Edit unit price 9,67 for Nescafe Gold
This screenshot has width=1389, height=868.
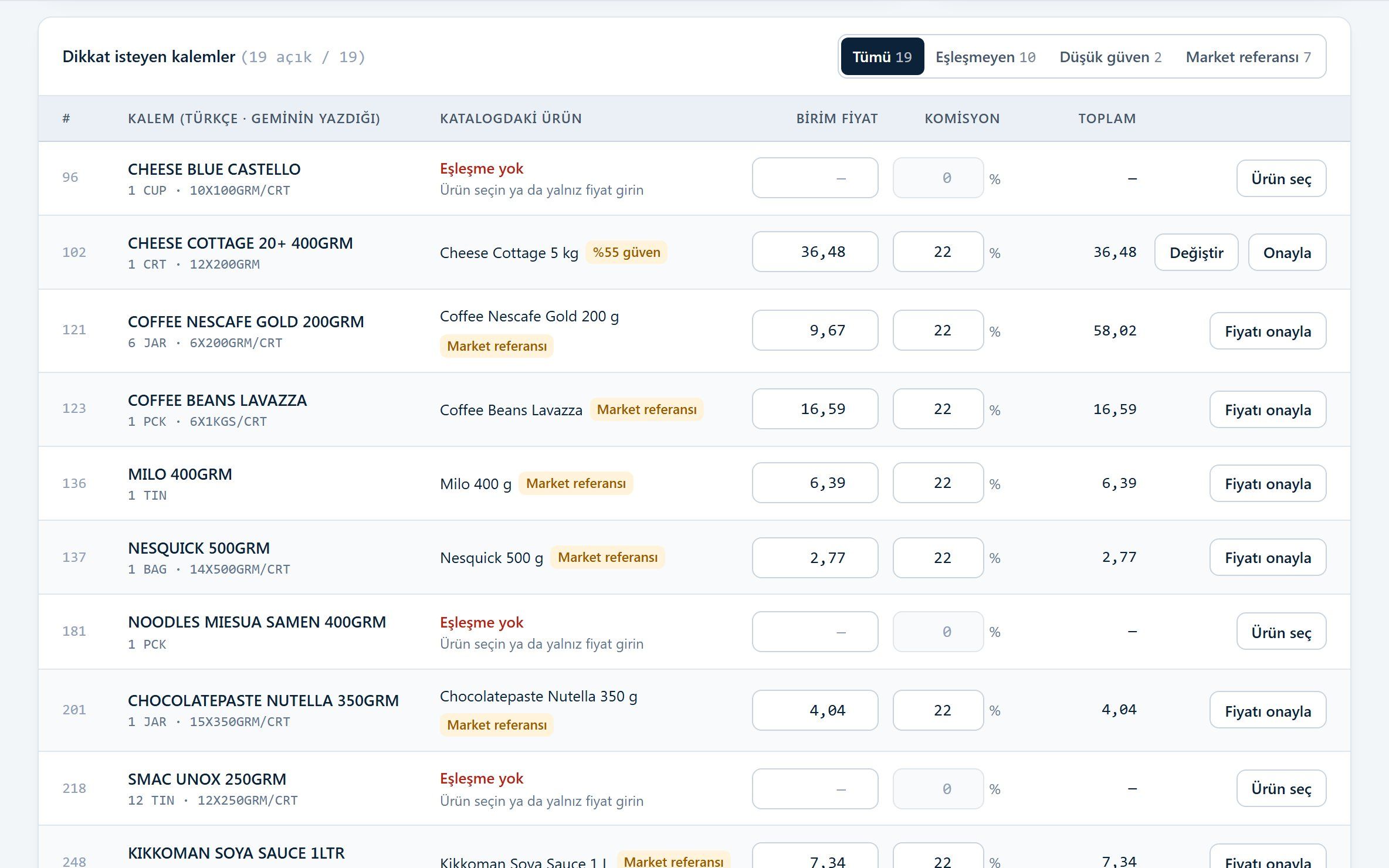(815, 330)
